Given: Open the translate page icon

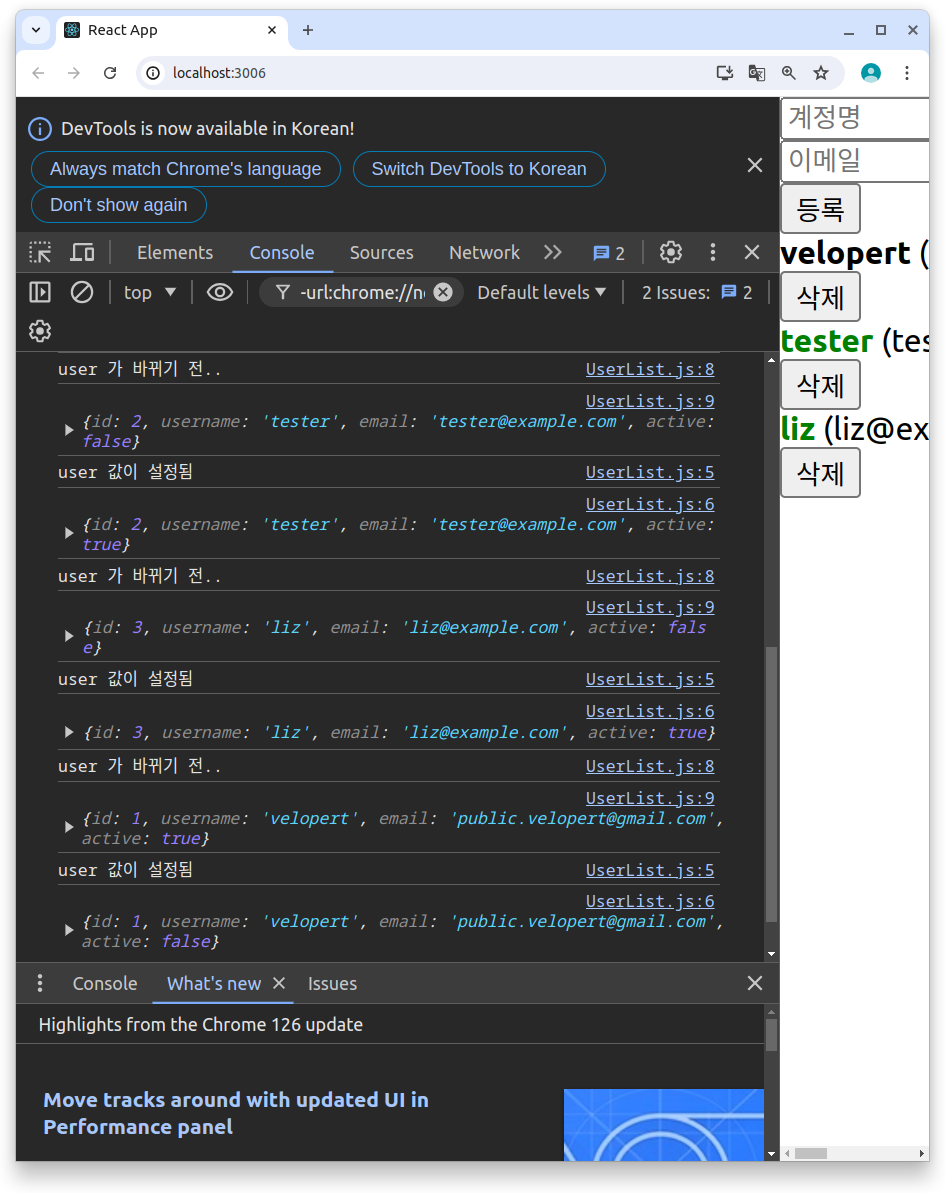Looking at the screenshot, I should pos(756,73).
